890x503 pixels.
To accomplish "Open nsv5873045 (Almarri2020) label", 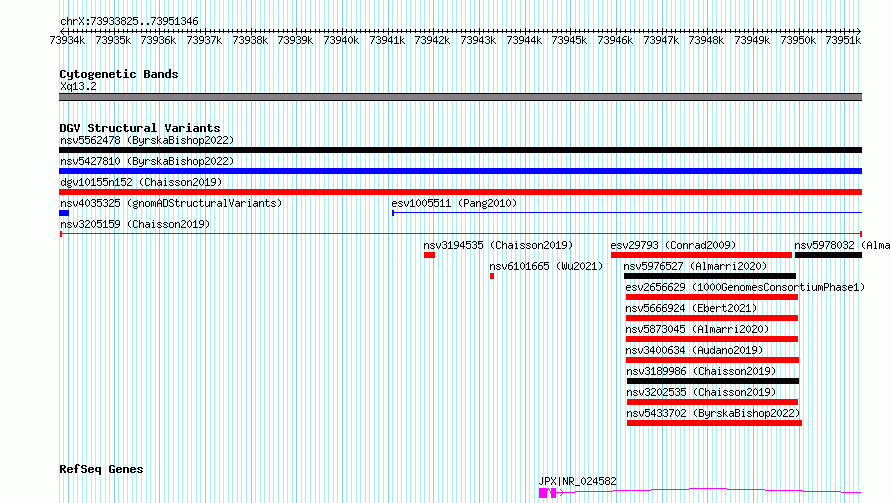I will point(697,329).
